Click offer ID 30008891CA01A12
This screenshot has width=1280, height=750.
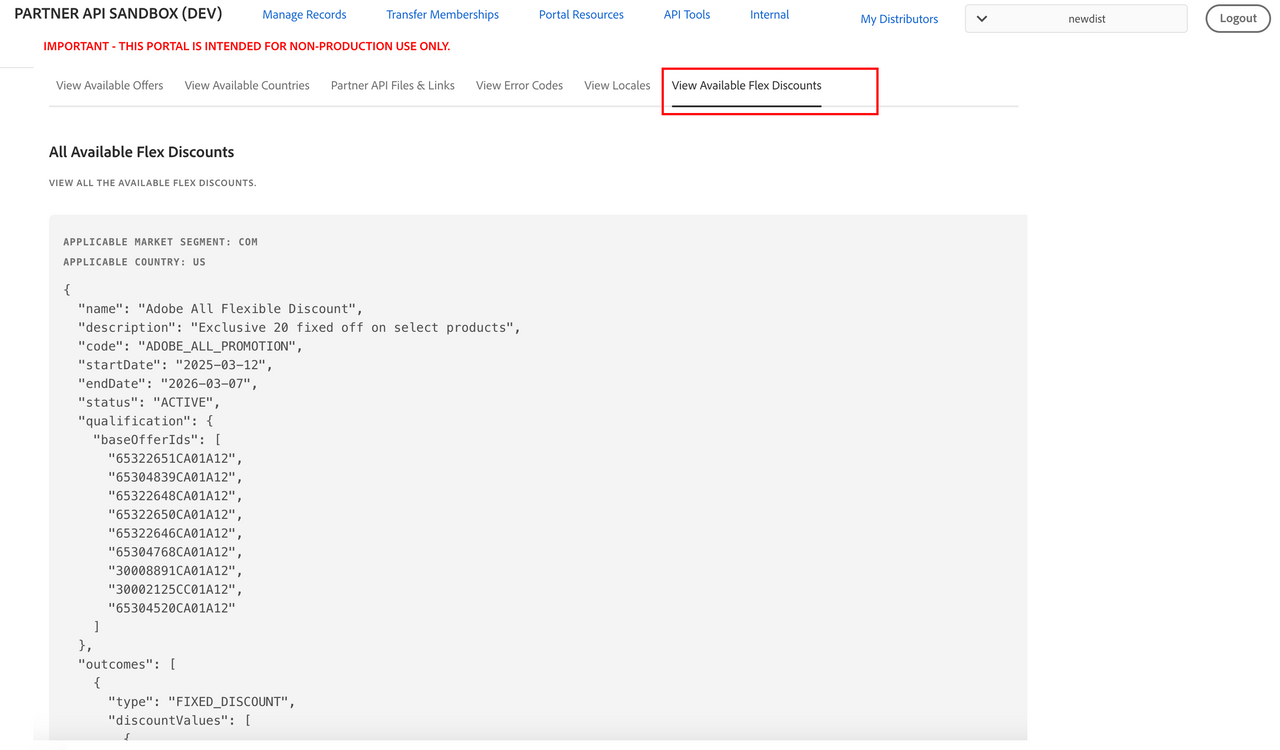click(175, 570)
